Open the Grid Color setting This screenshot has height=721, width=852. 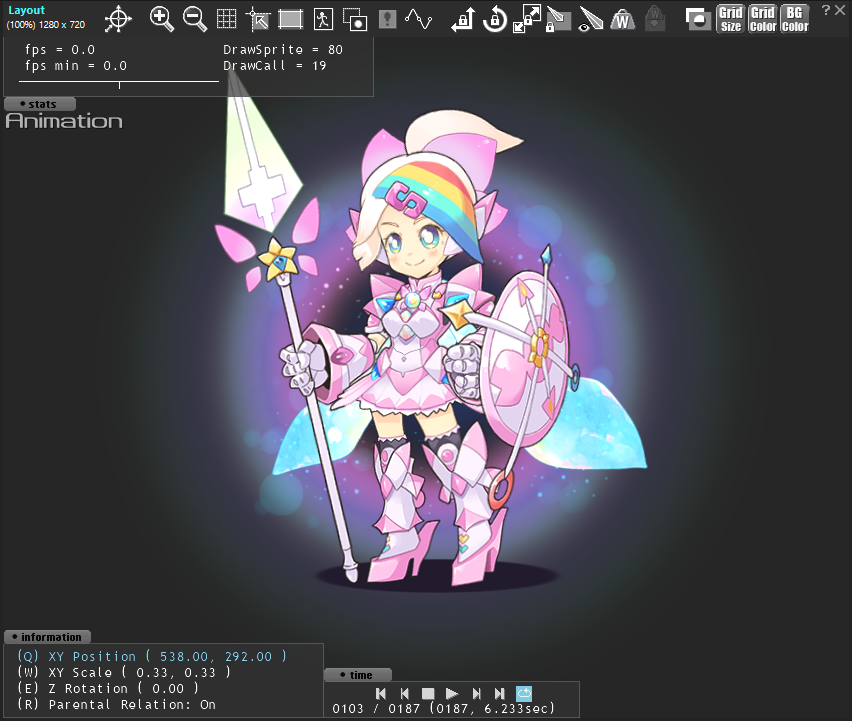click(763, 19)
